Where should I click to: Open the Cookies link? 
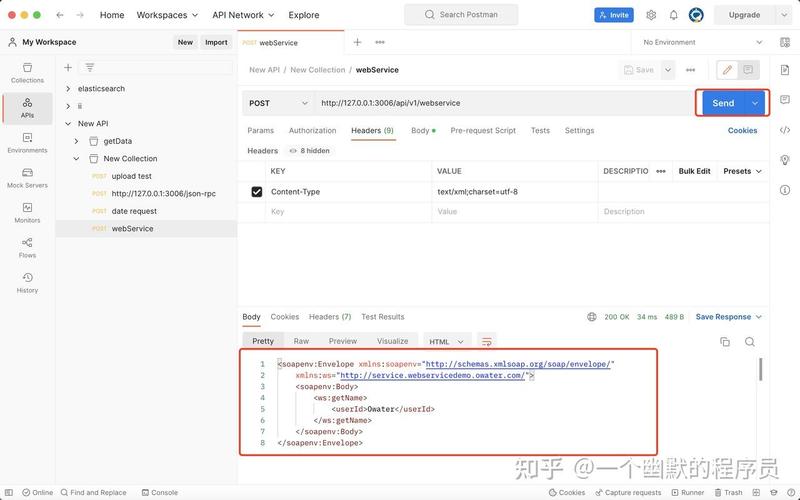742,131
